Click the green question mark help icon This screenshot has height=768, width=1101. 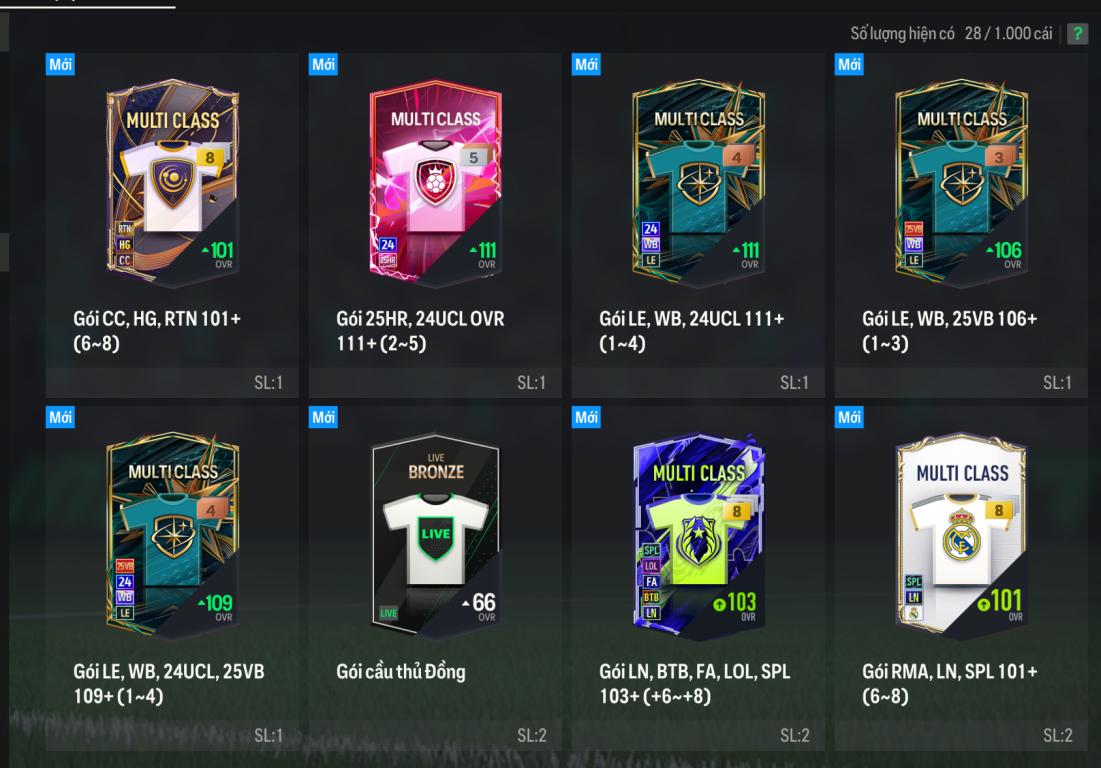coord(1077,34)
